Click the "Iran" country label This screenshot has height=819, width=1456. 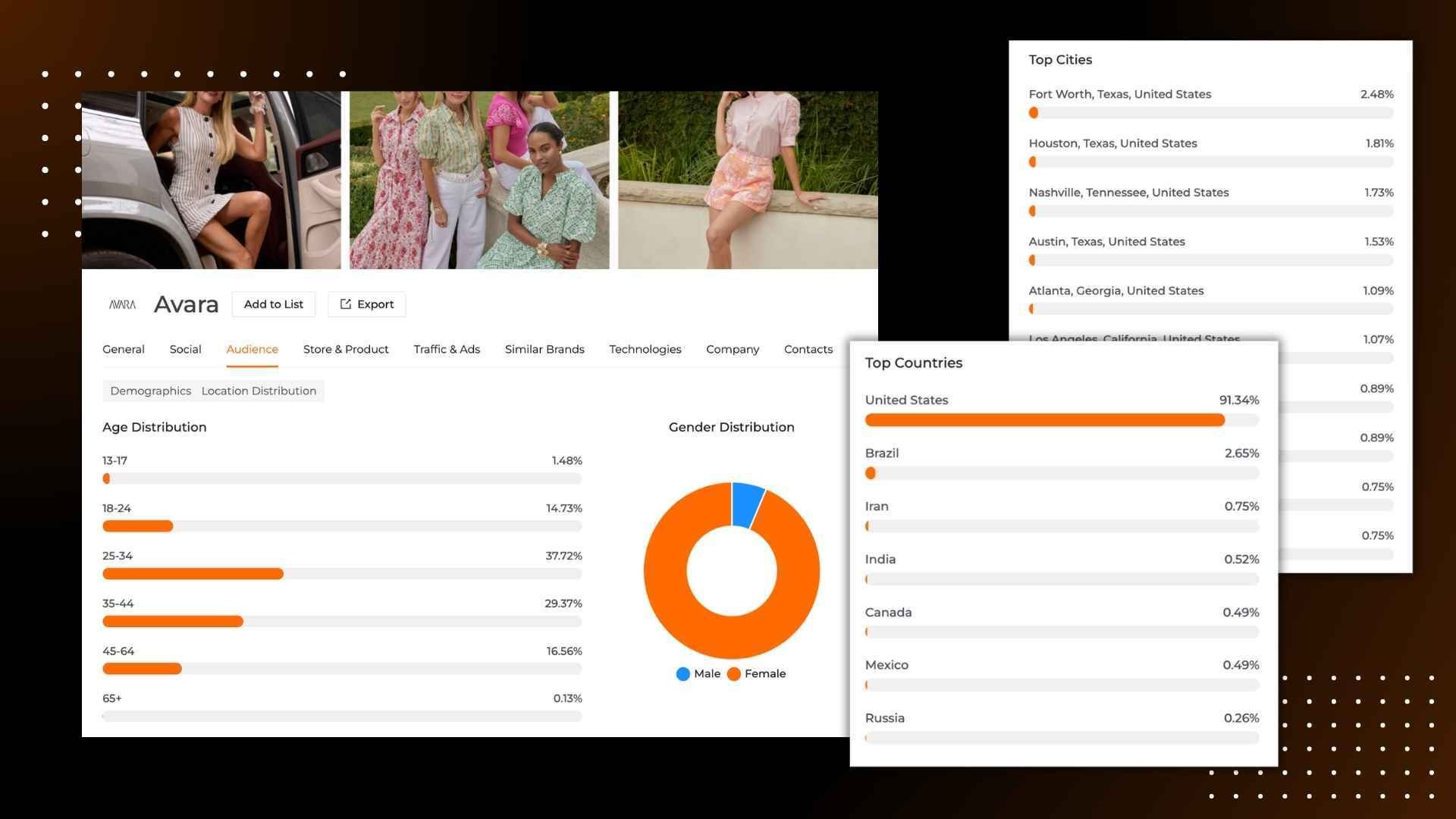pyautogui.click(x=877, y=506)
